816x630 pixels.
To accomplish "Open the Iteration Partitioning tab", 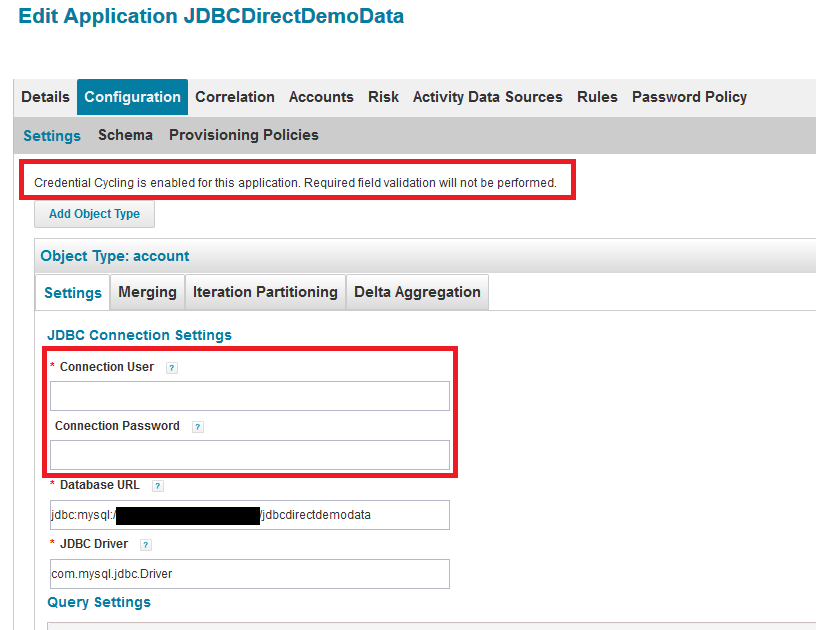I will click(265, 292).
